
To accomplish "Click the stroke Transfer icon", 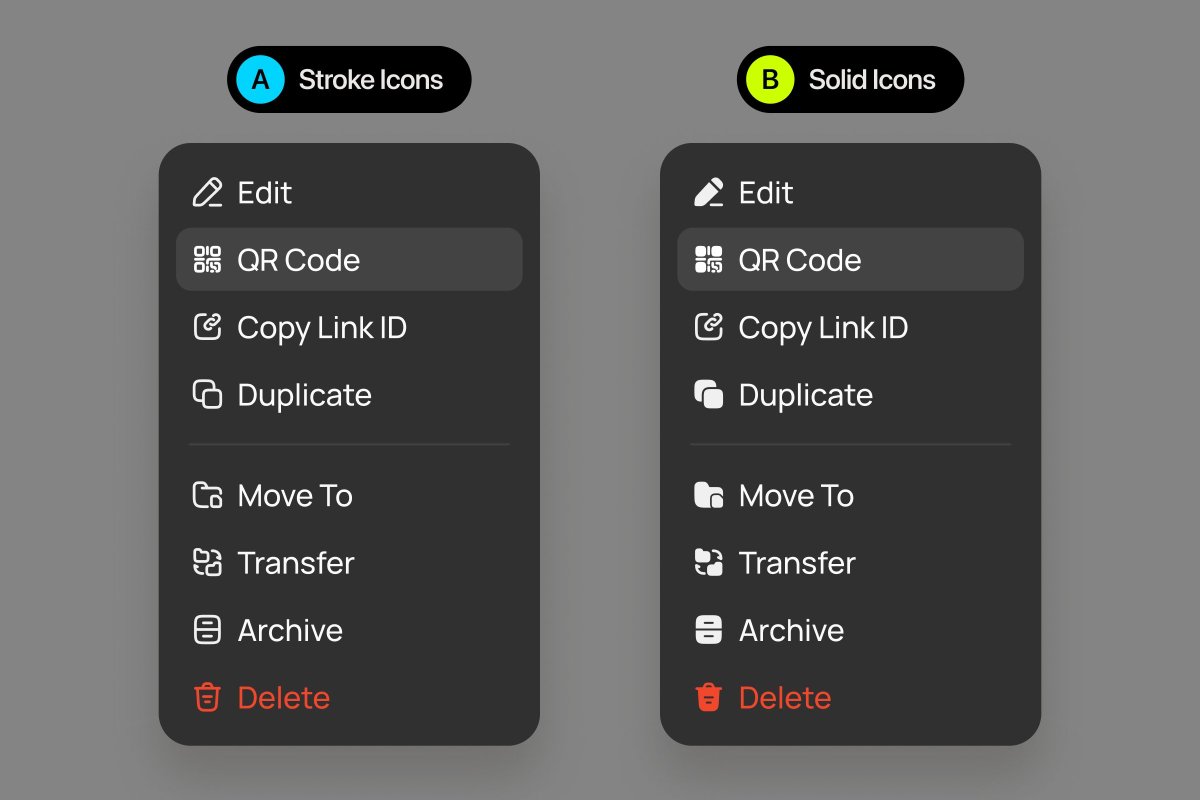I will click(207, 563).
